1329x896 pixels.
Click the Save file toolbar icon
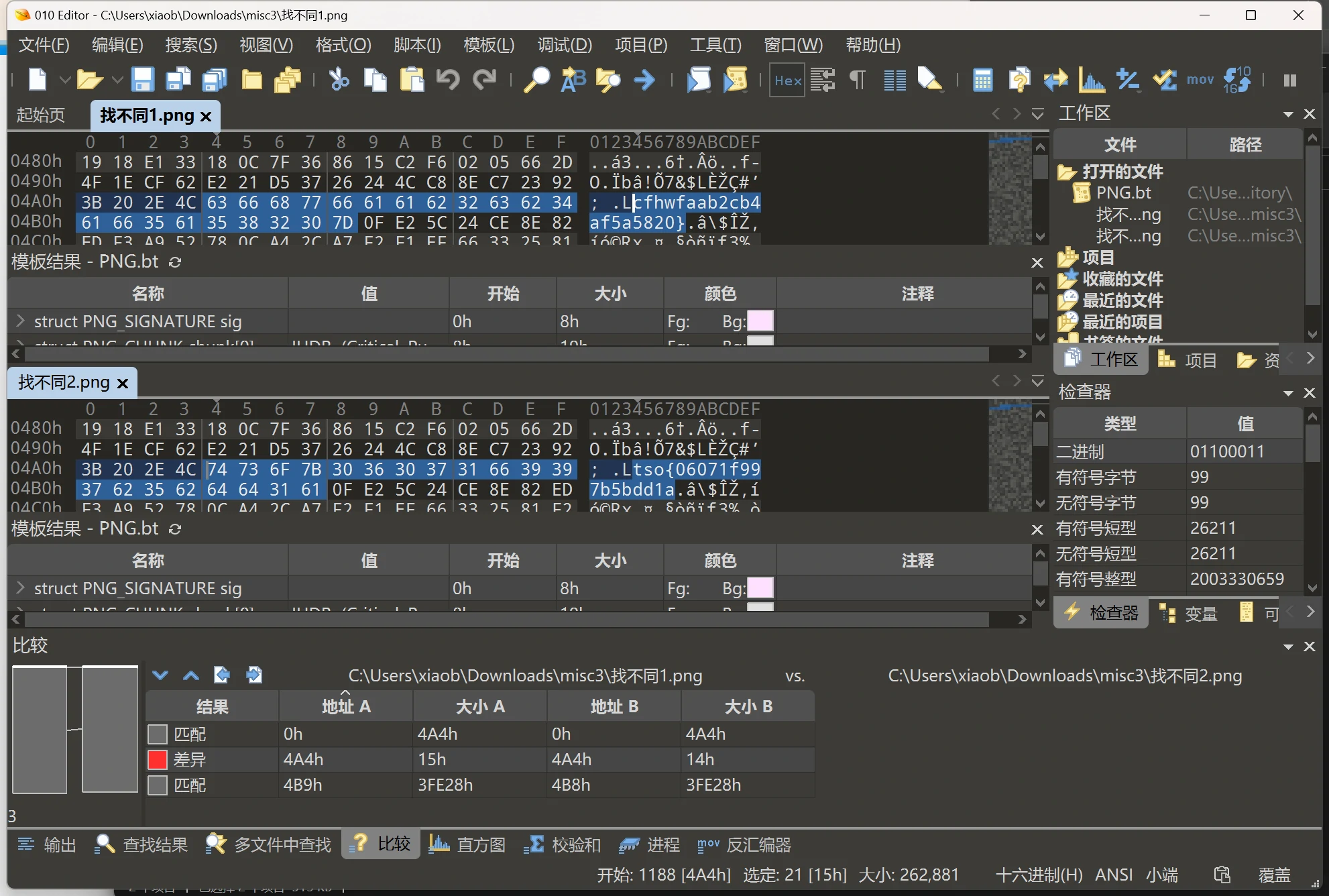coord(142,80)
